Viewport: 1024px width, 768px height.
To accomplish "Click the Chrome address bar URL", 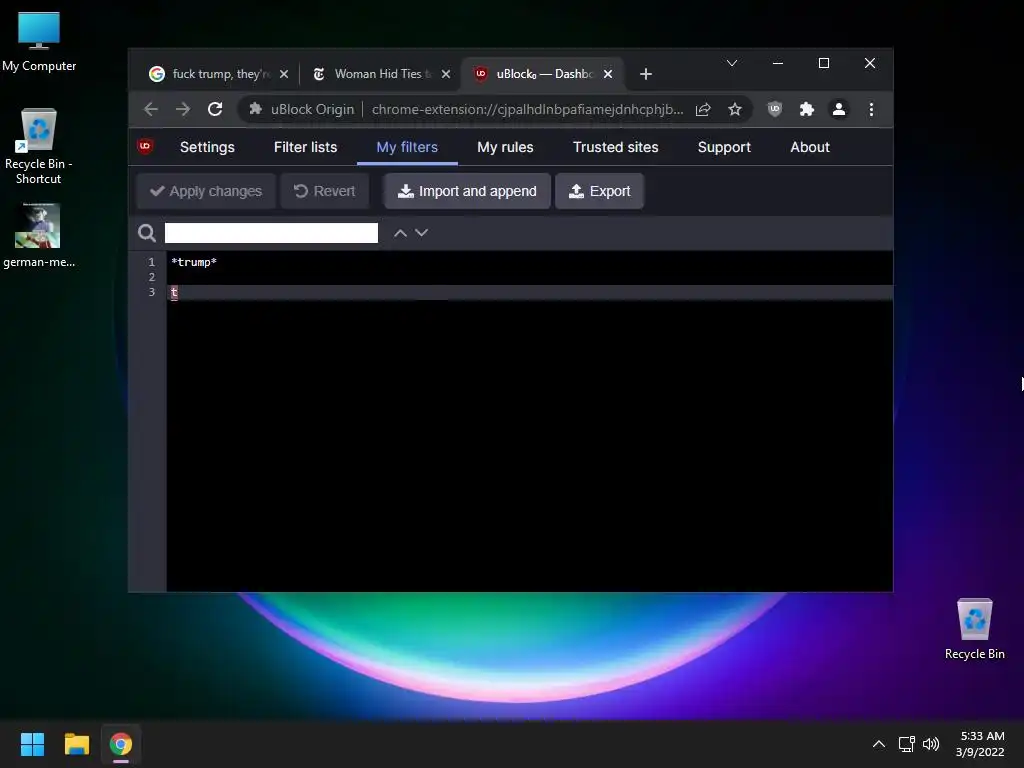I will [528, 109].
